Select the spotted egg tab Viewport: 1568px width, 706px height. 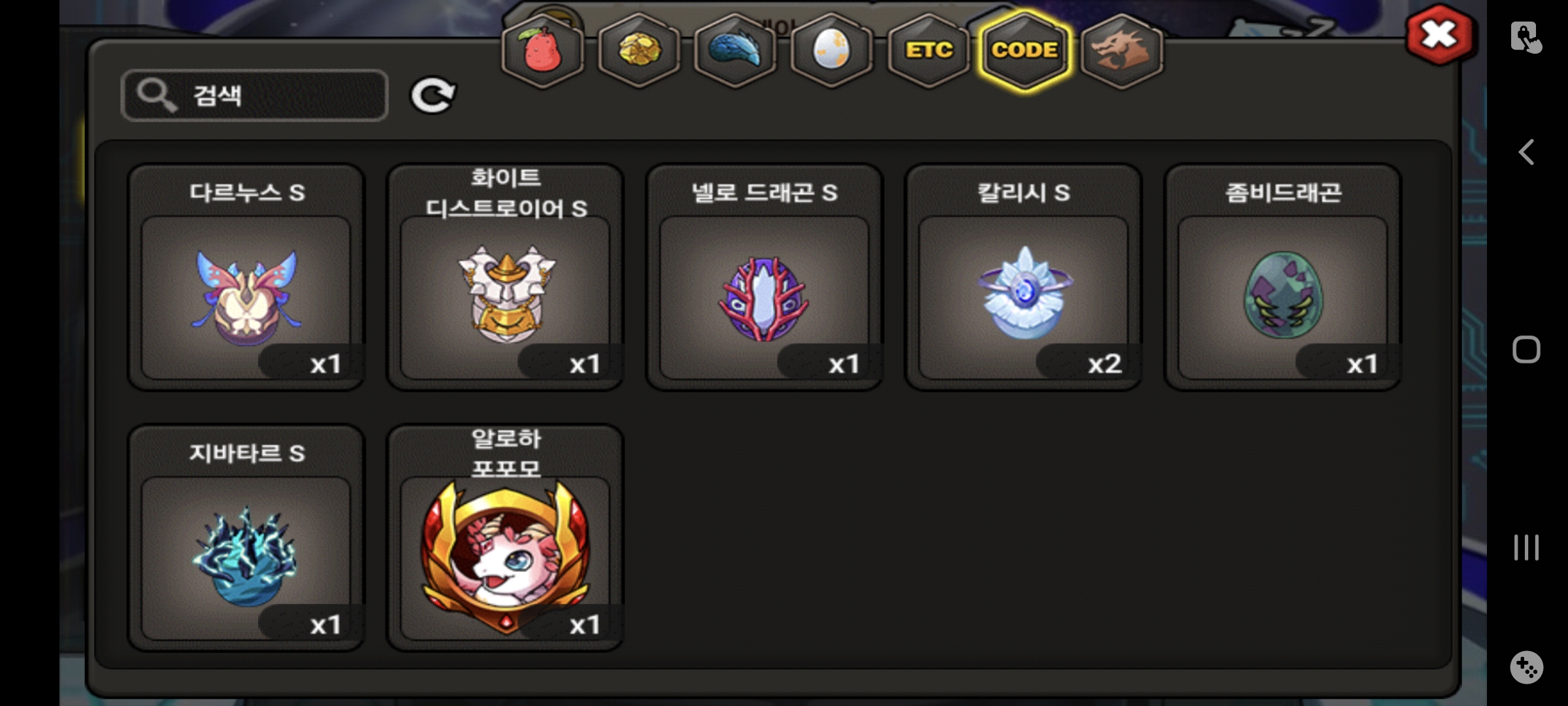pos(831,51)
